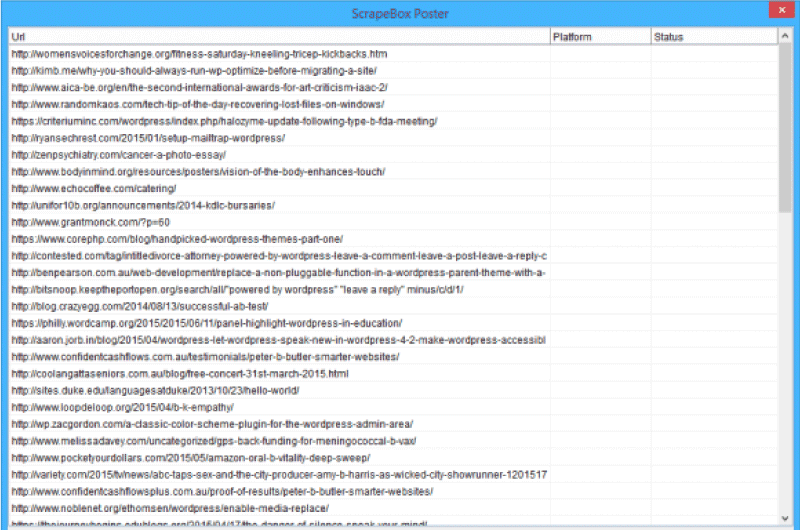
Task: Sort by the Status column header
Action: (x=714, y=37)
